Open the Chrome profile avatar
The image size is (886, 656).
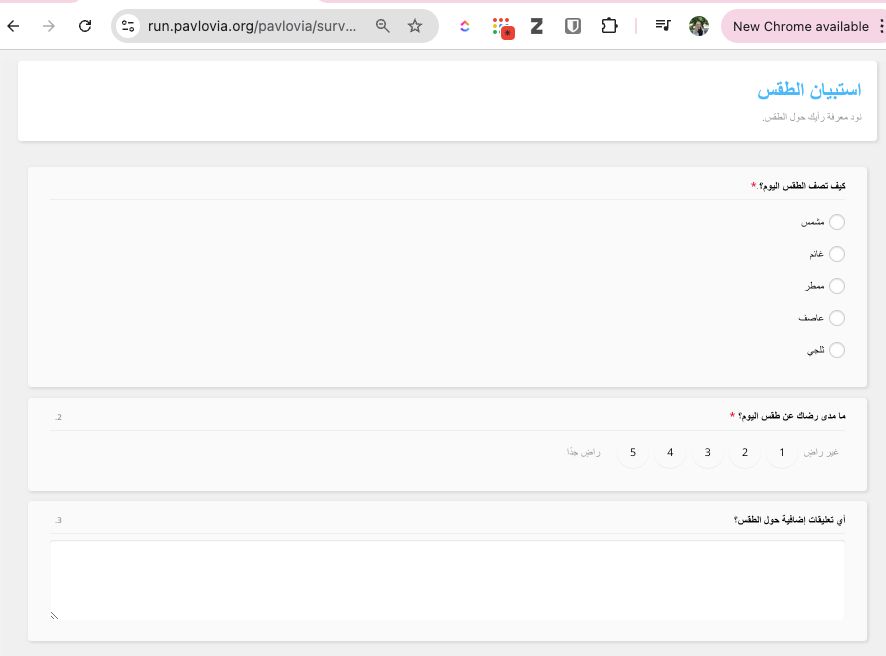[699, 26]
